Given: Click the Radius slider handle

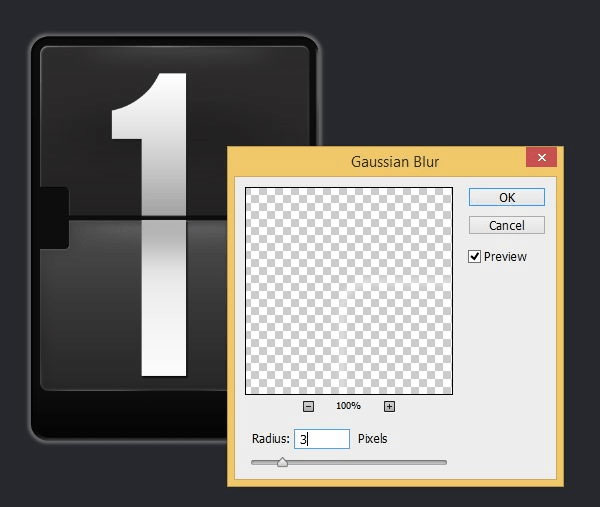Looking at the screenshot, I should click(x=282, y=462).
